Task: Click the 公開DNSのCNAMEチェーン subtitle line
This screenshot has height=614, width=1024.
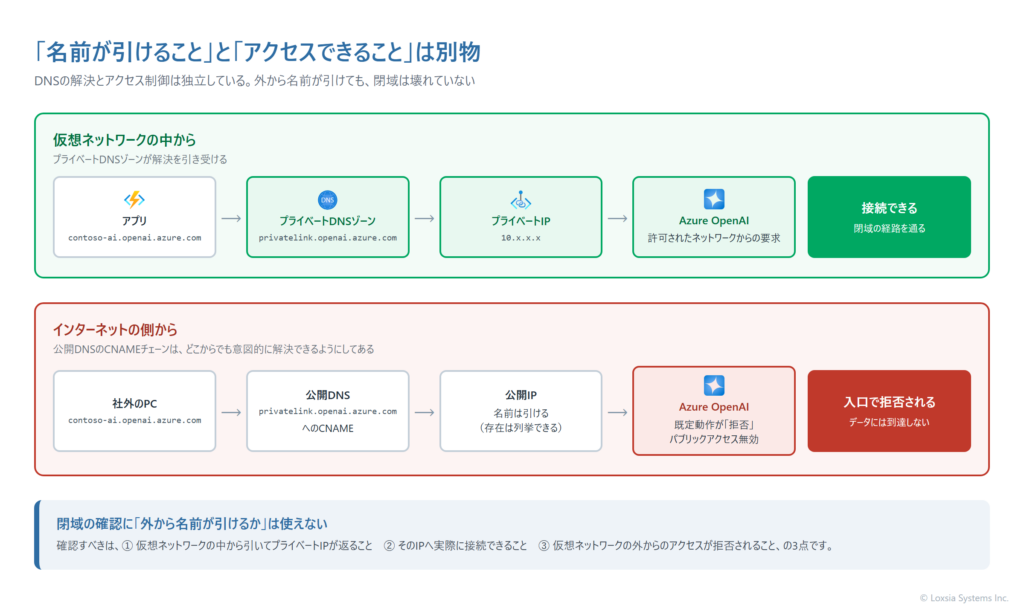Action: click(214, 349)
